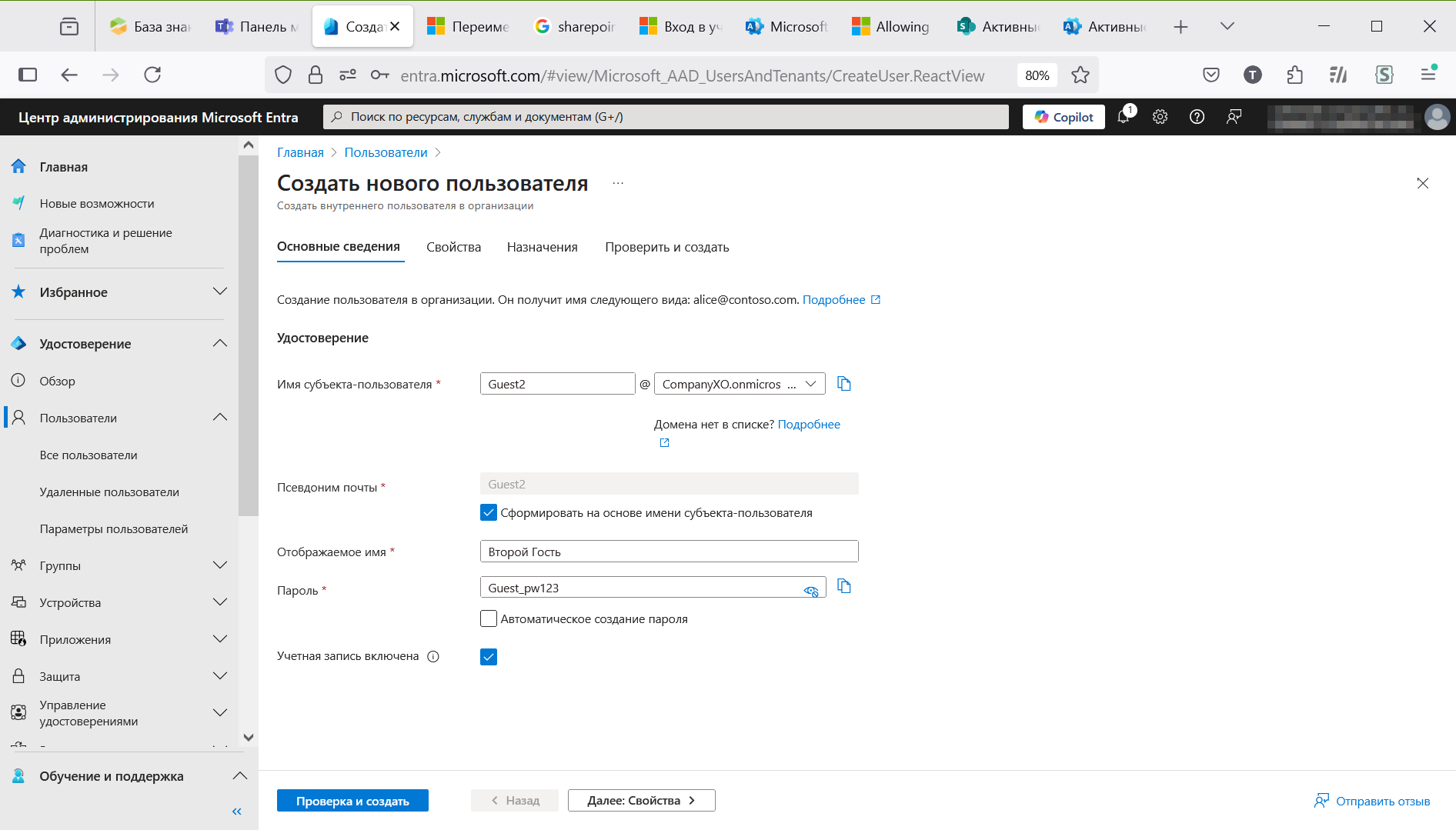Click the display name field
This screenshot has width=1456, height=830.
(x=669, y=552)
